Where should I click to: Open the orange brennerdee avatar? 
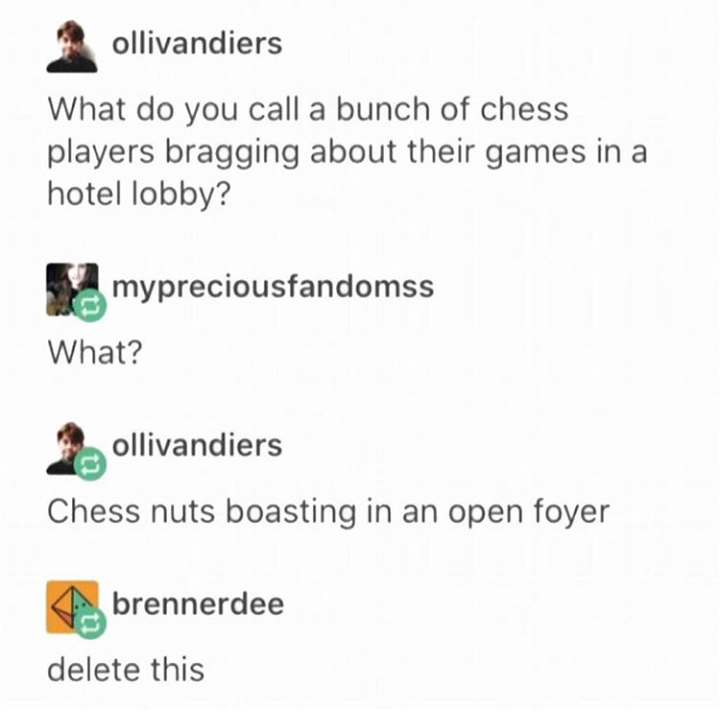pos(72,607)
